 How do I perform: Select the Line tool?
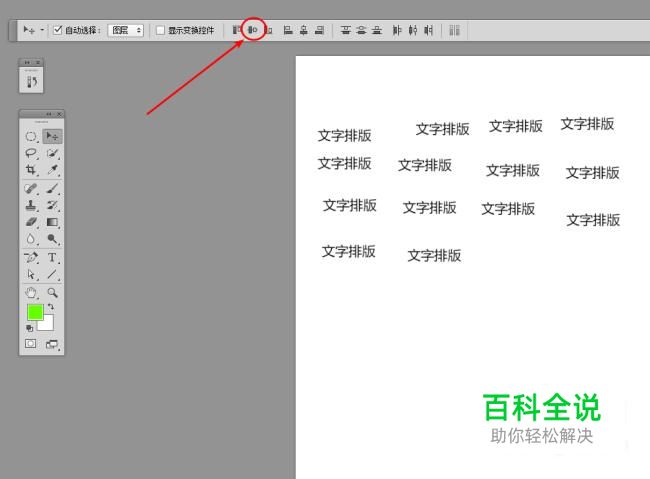pyautogui.click(x=52, y=274)
